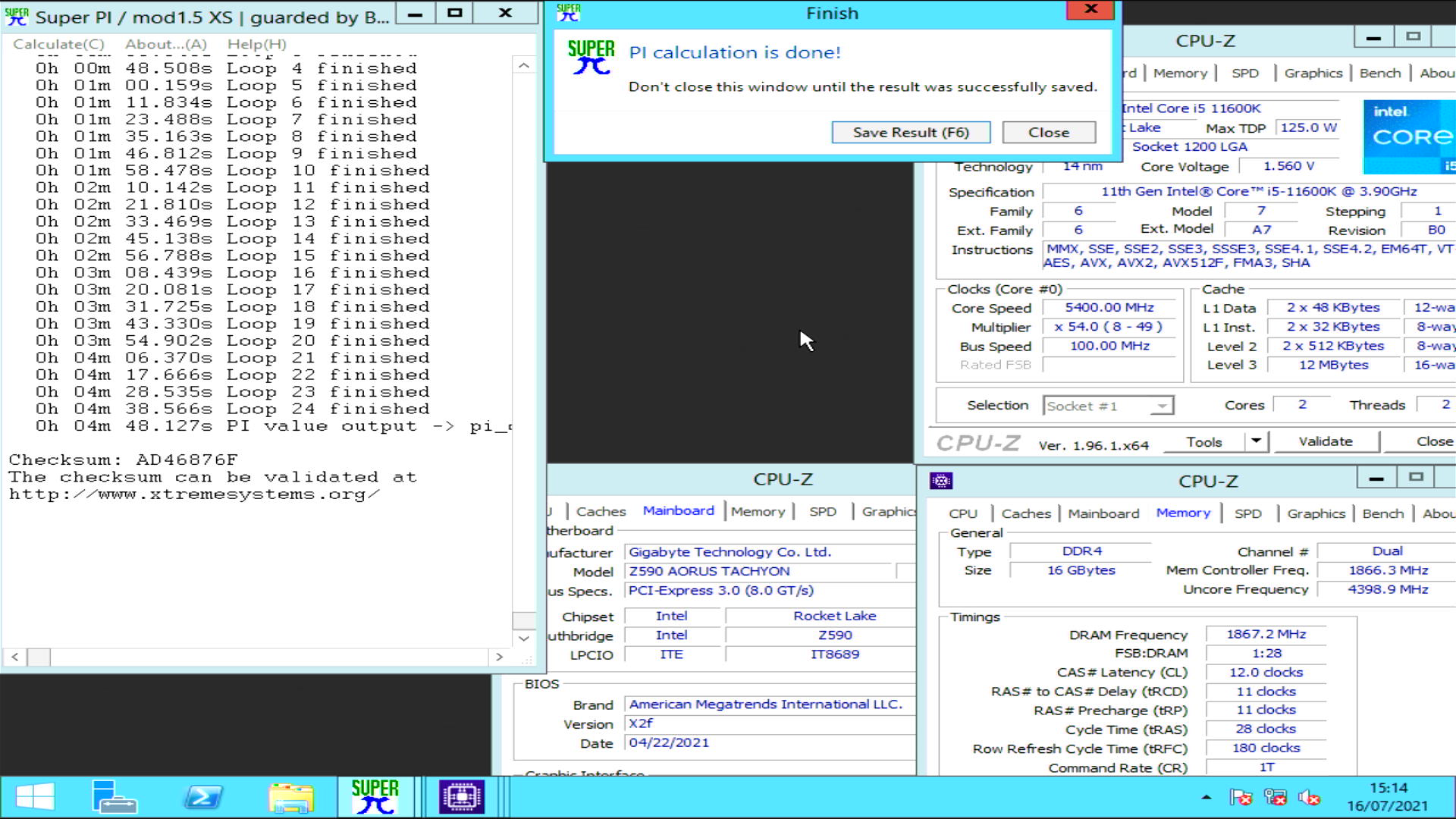Click the DRAM Frequency 1867.2 MHz value
This screenshot has width=1456, height=819.
[1266, 634]
